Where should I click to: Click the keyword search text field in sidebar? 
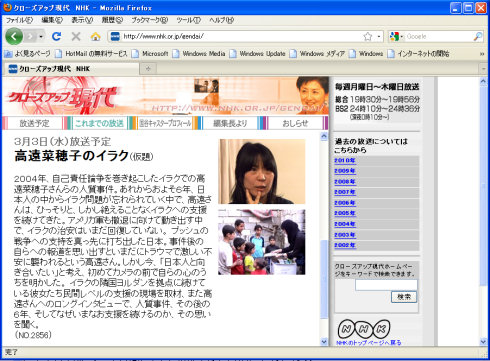pyautogui.click(x=386, y=285)
